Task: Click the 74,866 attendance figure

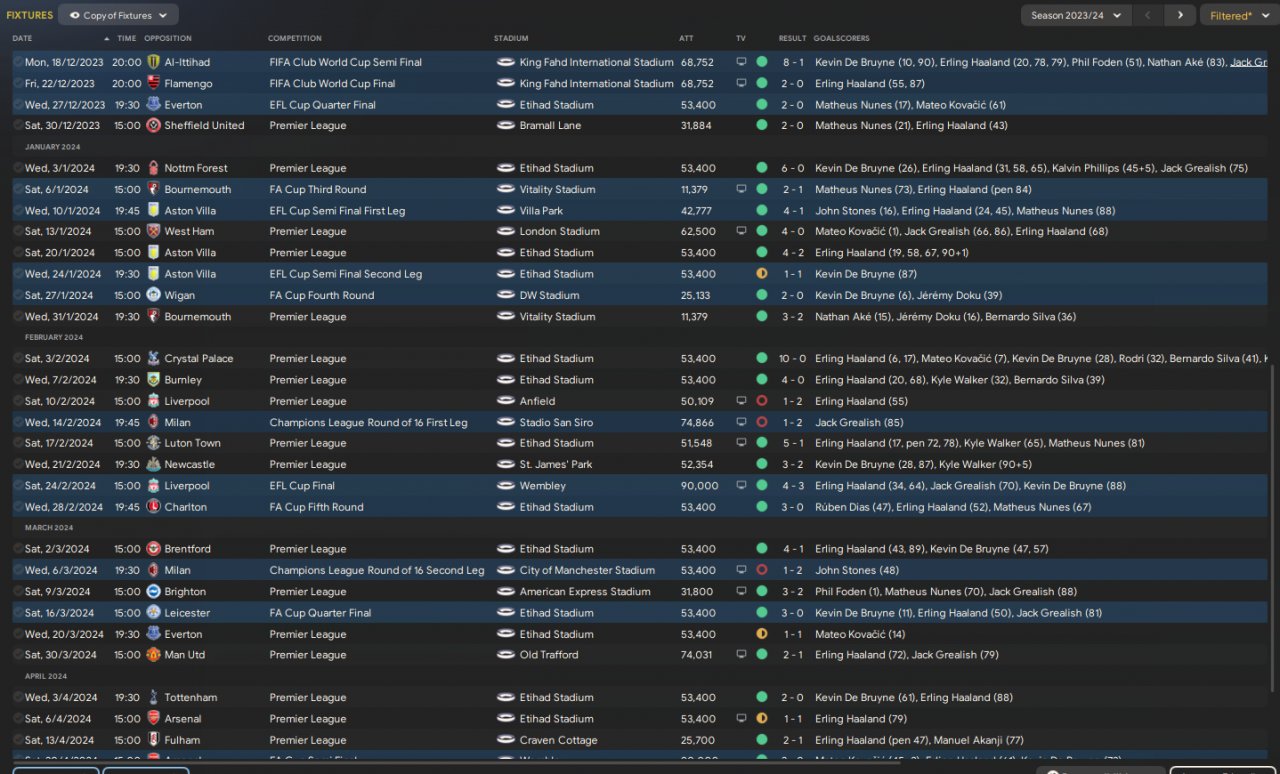Action: [x=698, y=423]
